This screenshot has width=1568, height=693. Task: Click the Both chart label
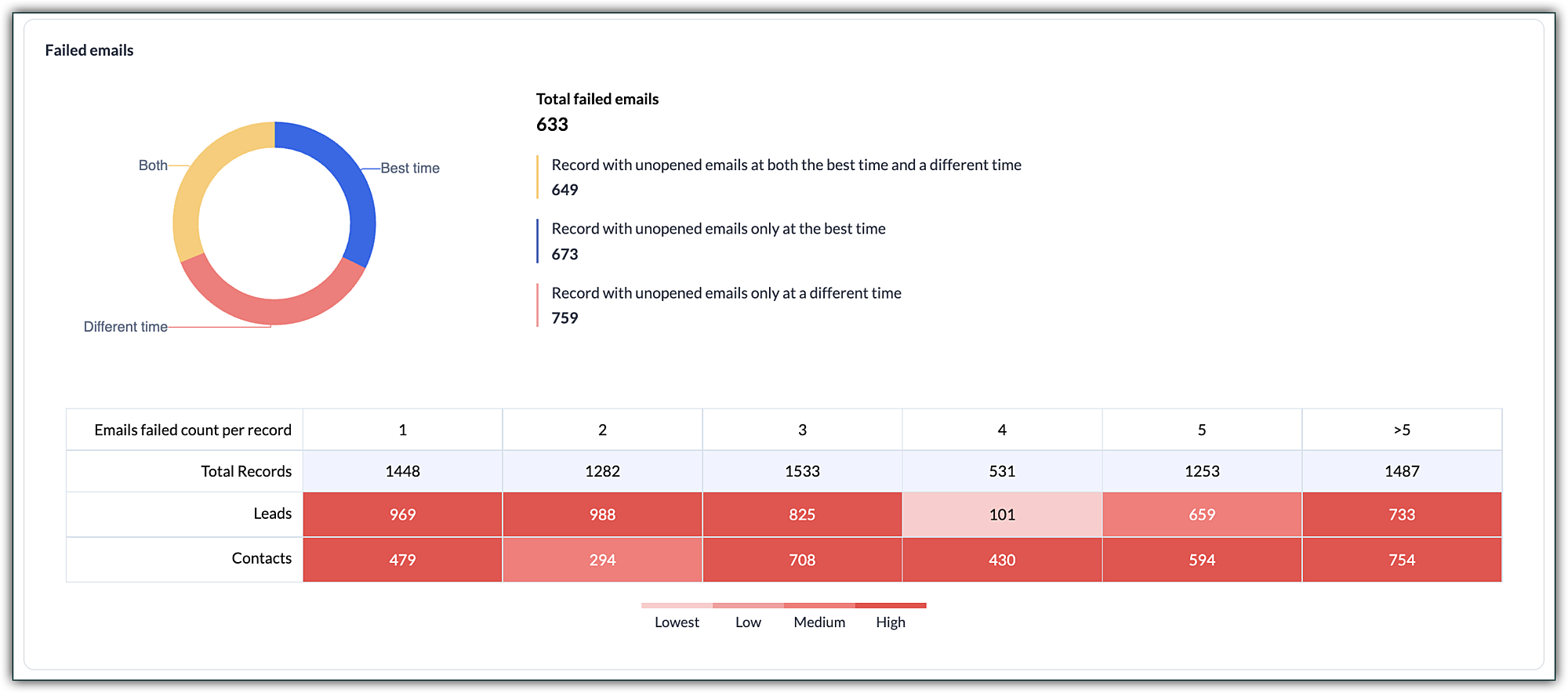(153, 165)
